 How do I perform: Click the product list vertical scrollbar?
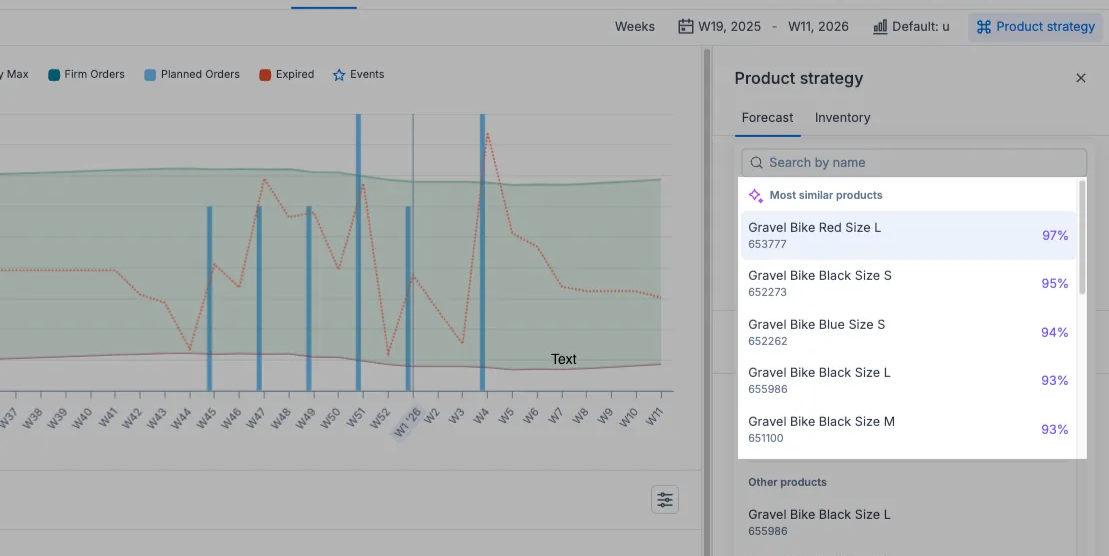pos(1082,238)
